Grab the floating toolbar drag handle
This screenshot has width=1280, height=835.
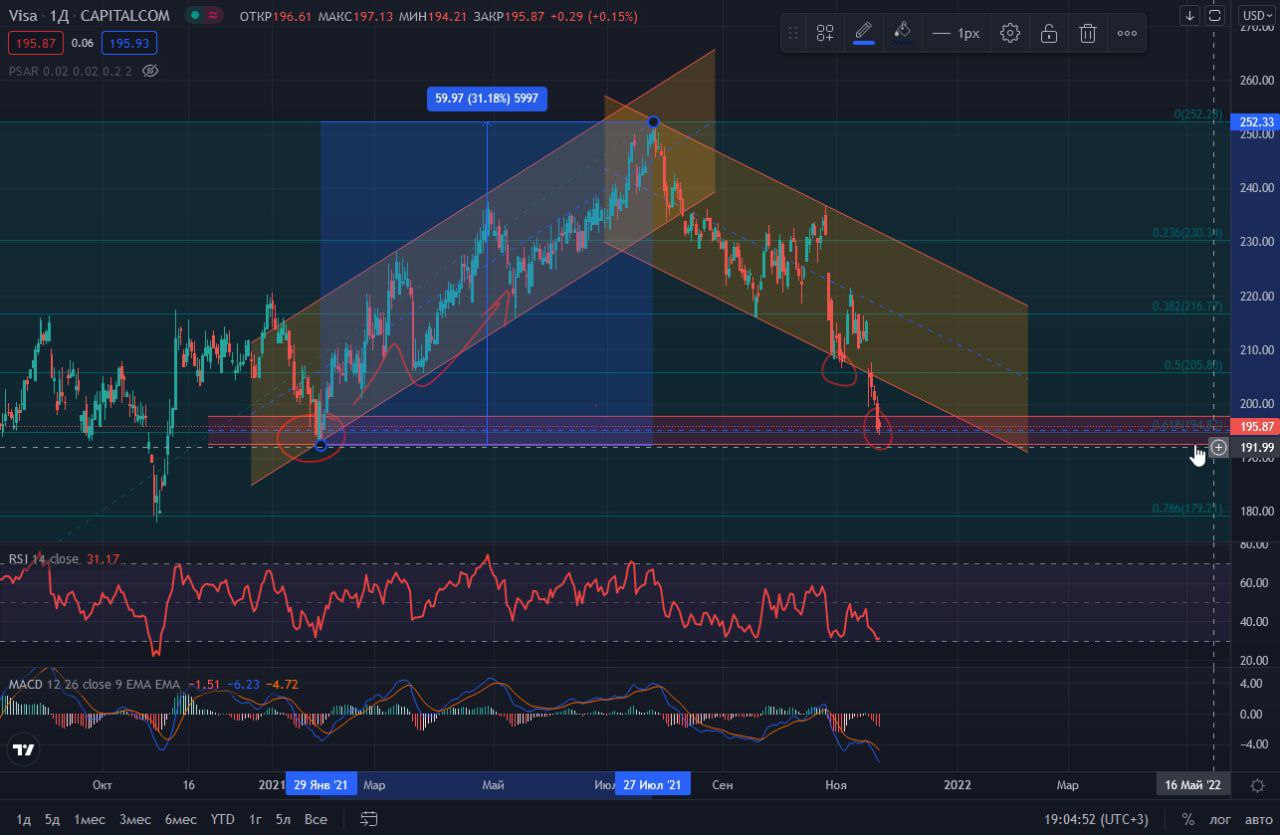coord(793,33)
